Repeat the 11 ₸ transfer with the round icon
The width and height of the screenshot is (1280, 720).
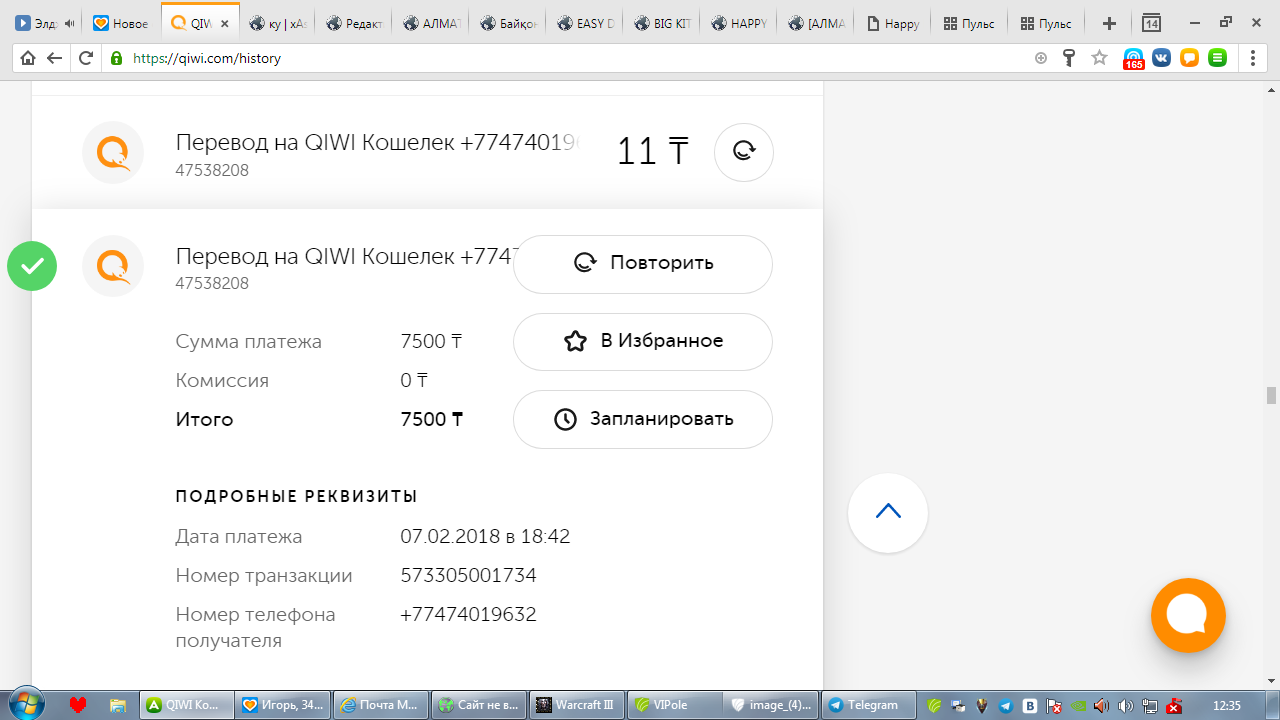point(744,152)
